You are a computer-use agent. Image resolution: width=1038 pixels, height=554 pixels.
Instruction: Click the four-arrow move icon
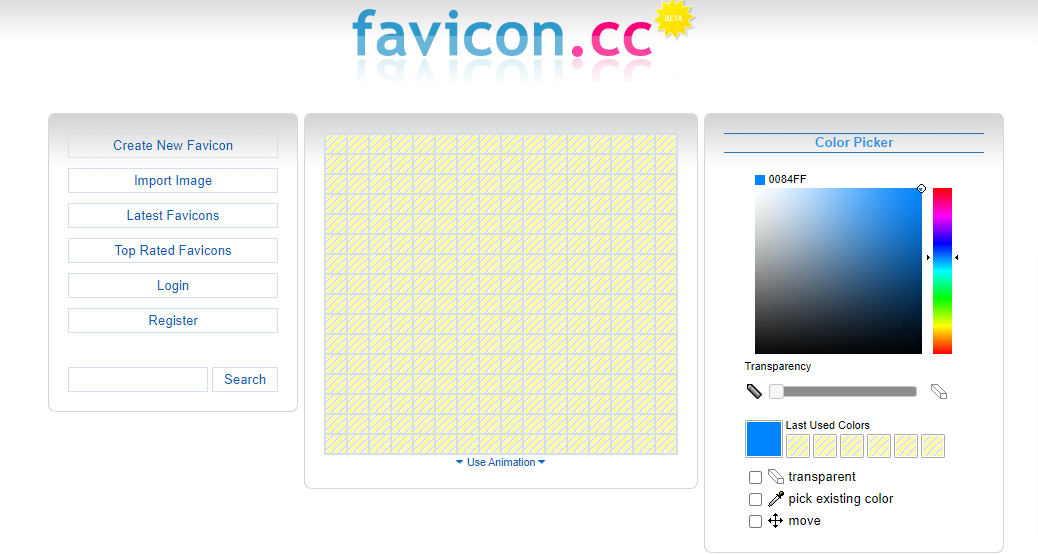click(x=775, y=521)
